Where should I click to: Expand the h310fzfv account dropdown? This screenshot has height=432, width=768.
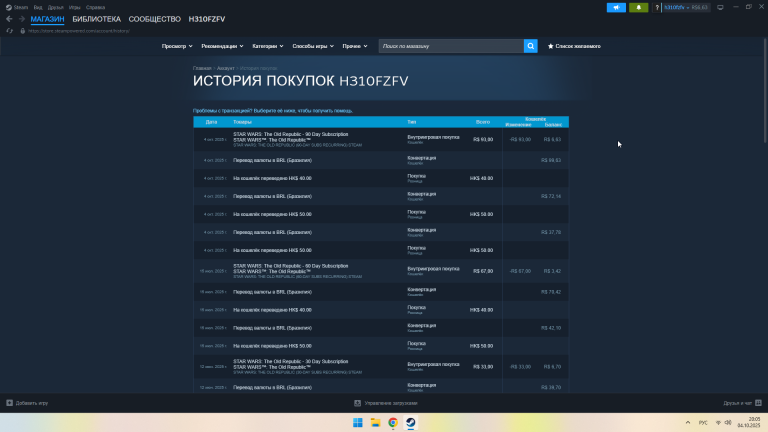tap(686, 7)
